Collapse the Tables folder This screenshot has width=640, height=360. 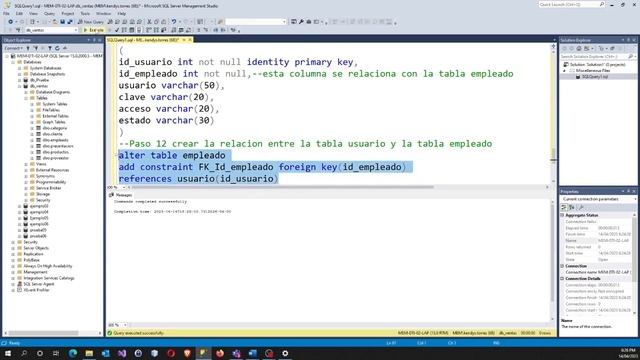coord(26,98)
